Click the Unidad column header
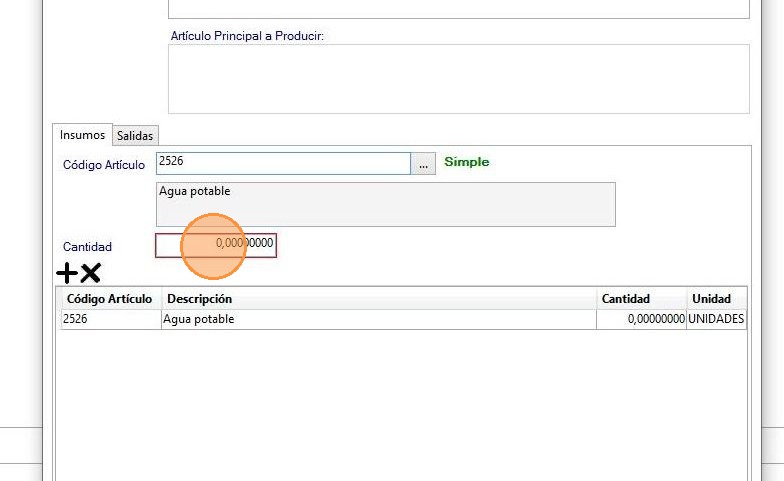 click(x=711, y=299)
